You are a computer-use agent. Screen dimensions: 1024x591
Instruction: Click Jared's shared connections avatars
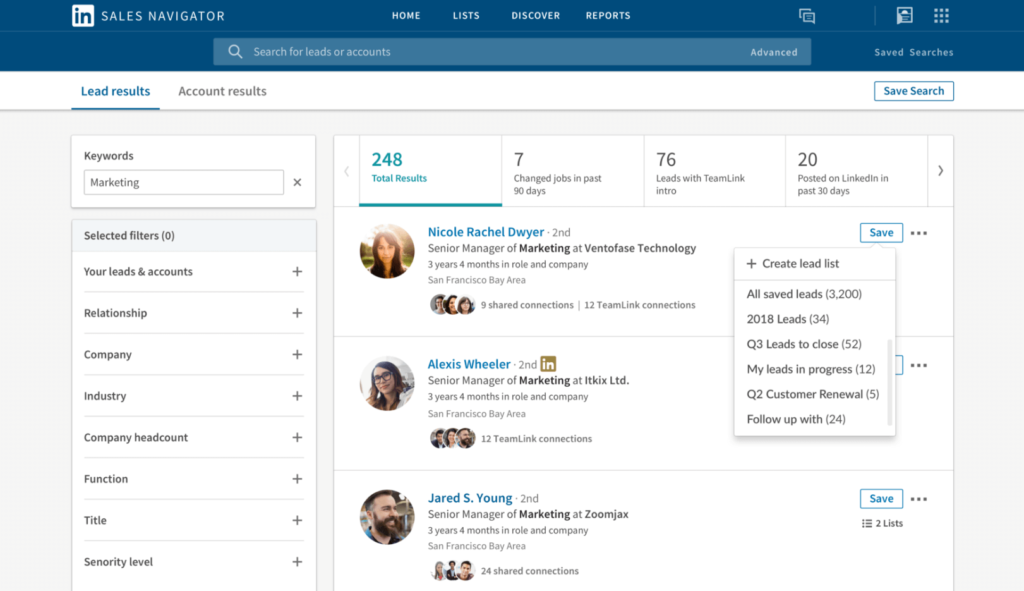(x=452, y=571)
